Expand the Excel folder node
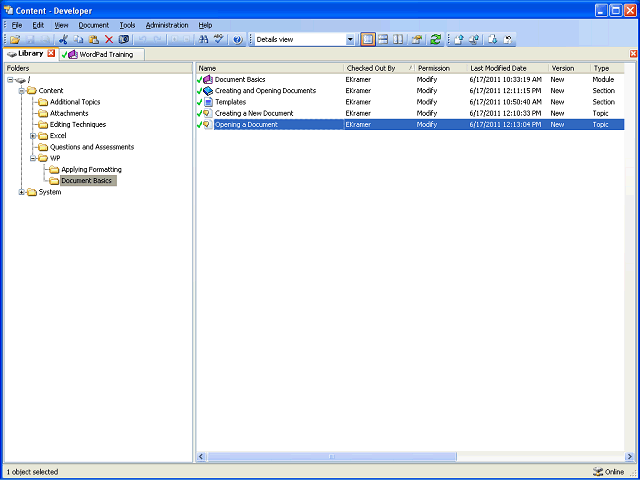The image size is (640, 480). click(x=33, y=136)
